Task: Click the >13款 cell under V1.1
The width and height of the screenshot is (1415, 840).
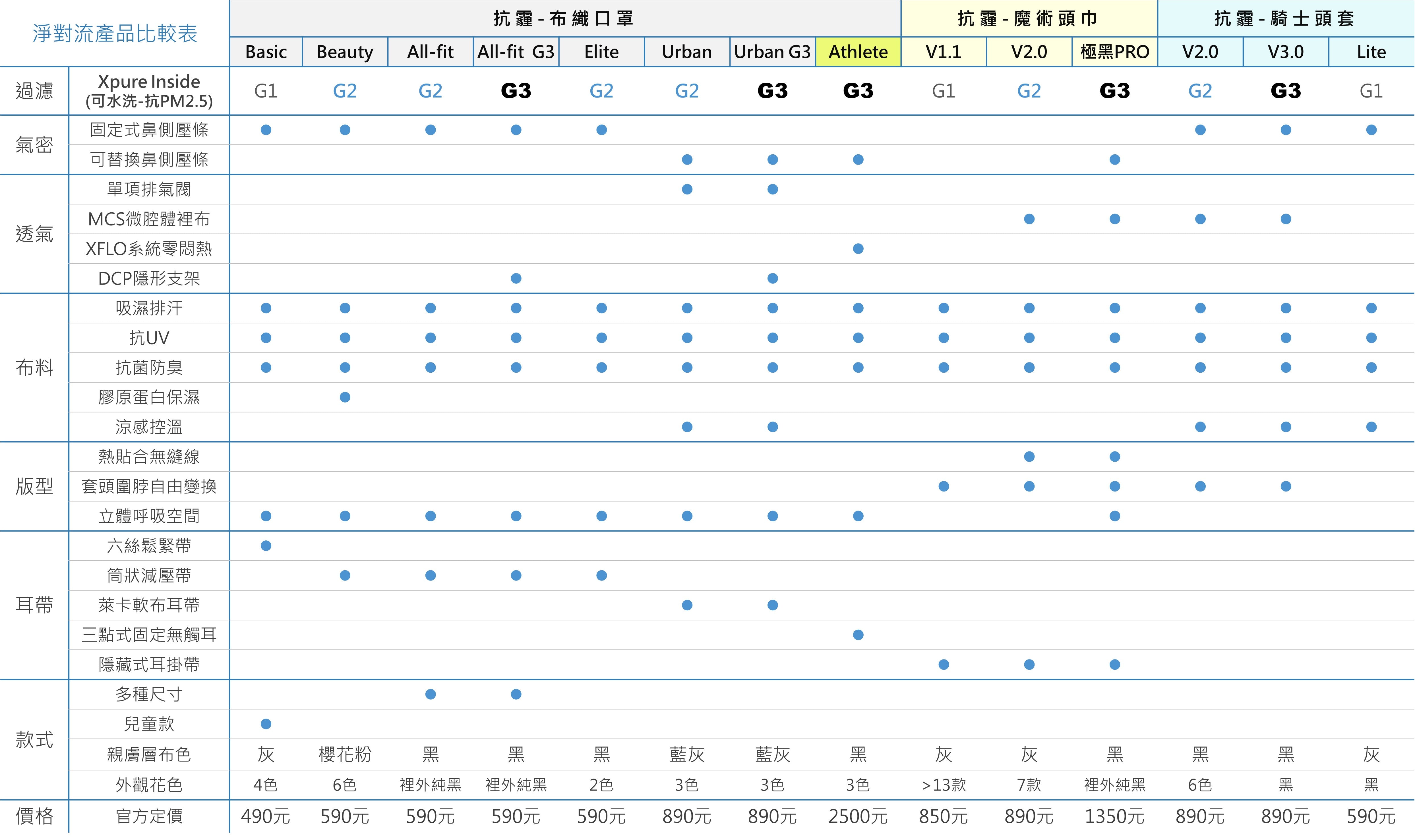Action: [x=943, y=785]
